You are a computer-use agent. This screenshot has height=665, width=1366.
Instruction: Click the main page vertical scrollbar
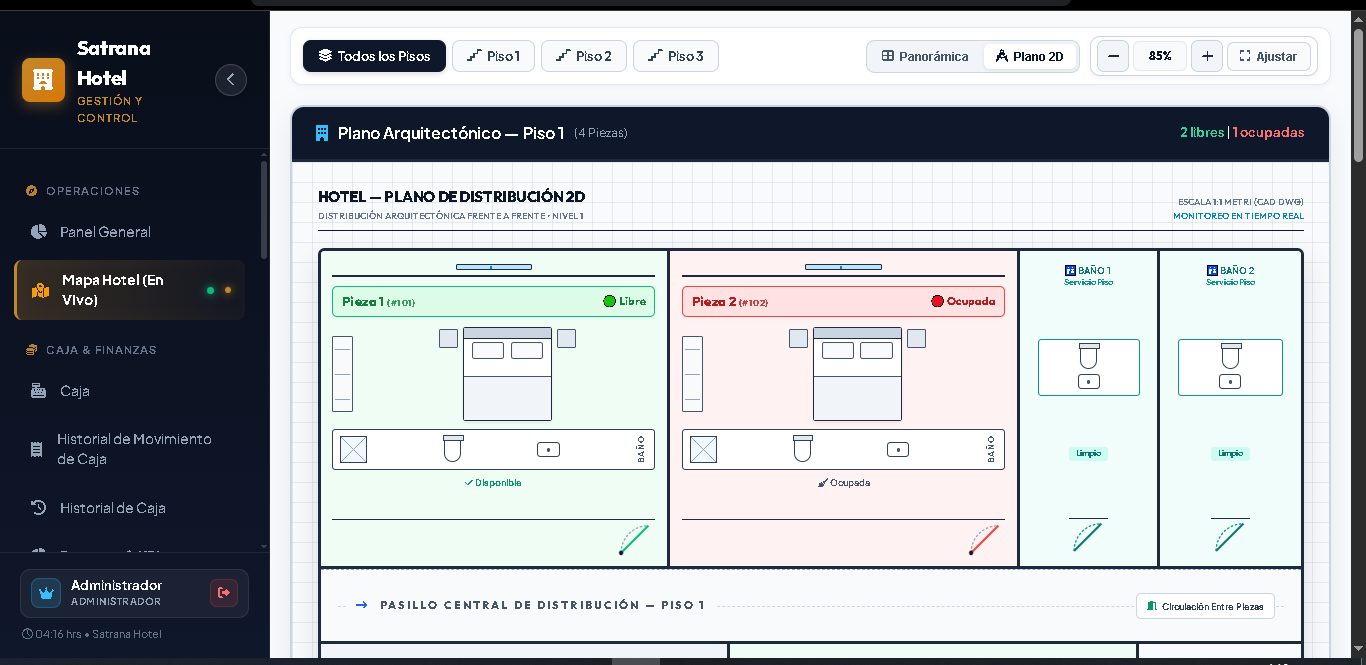1358,95
